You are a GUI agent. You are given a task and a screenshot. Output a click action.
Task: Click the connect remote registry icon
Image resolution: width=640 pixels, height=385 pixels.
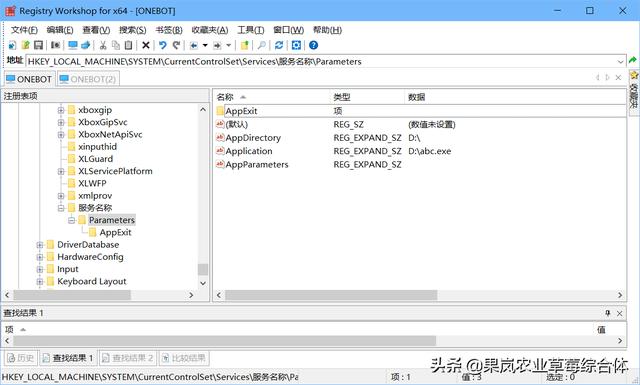[86, 45]
